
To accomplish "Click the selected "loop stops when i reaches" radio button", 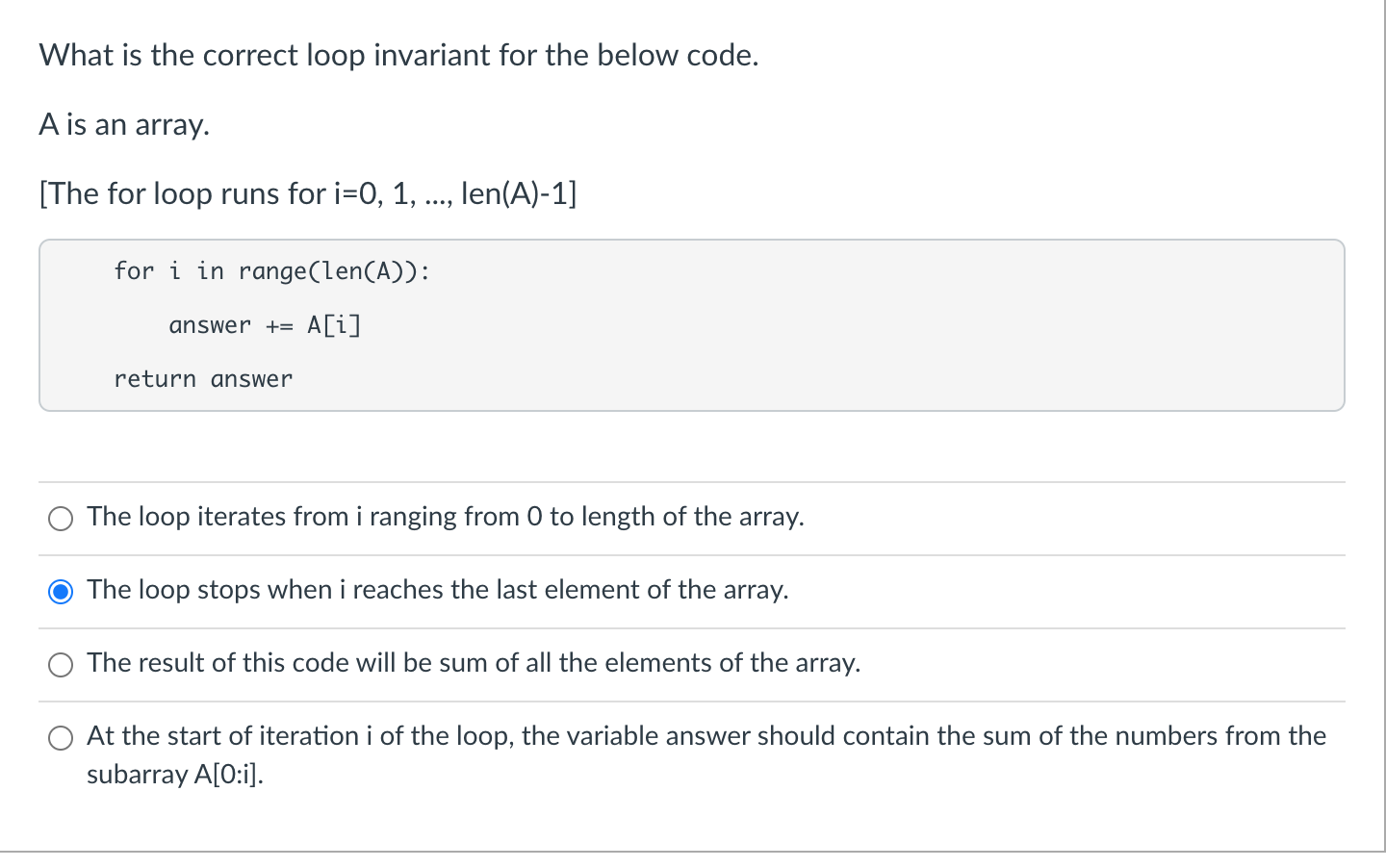I will [x=61, y=592].
